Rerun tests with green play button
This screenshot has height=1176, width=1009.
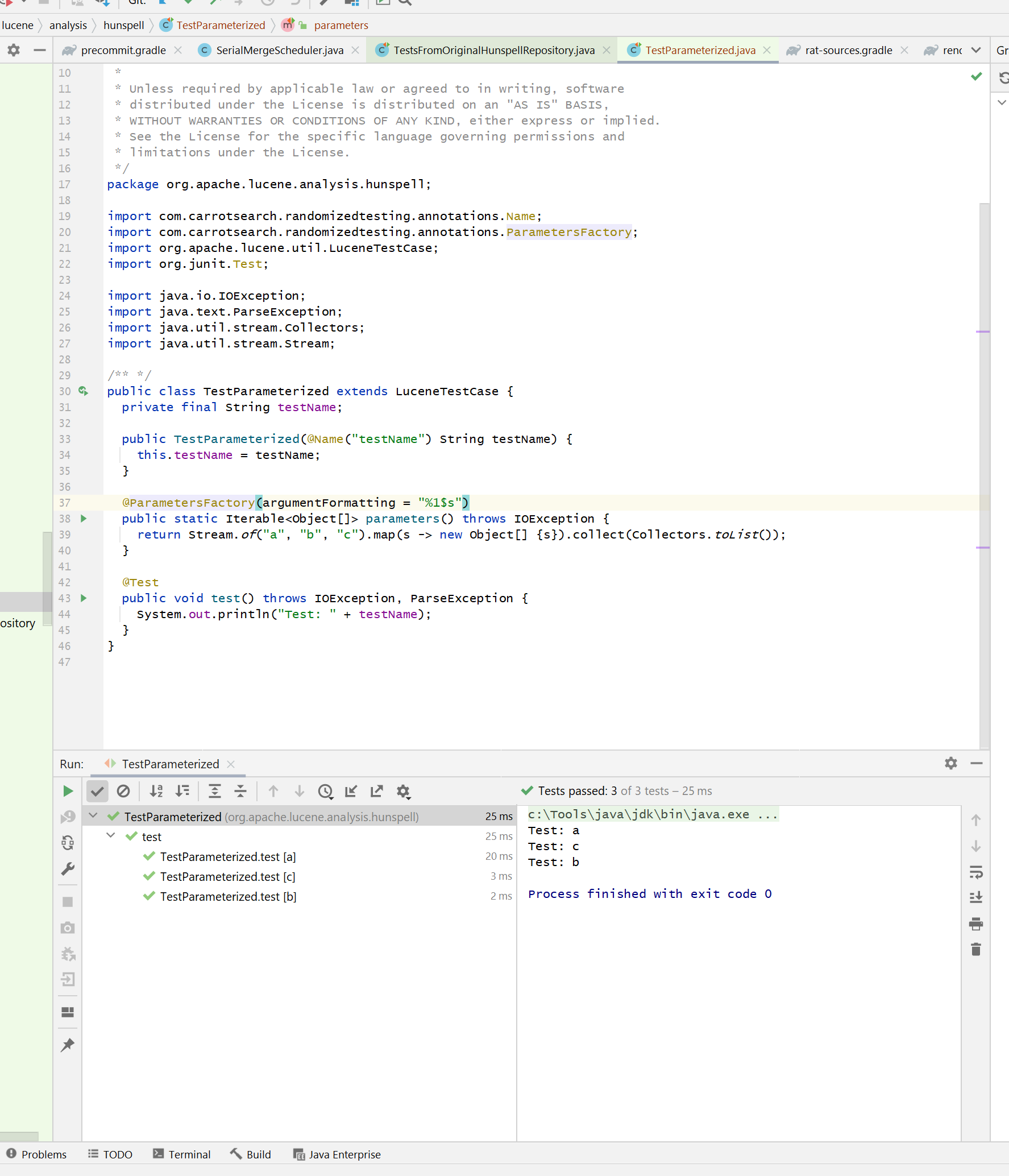click(x=68, y=791)
